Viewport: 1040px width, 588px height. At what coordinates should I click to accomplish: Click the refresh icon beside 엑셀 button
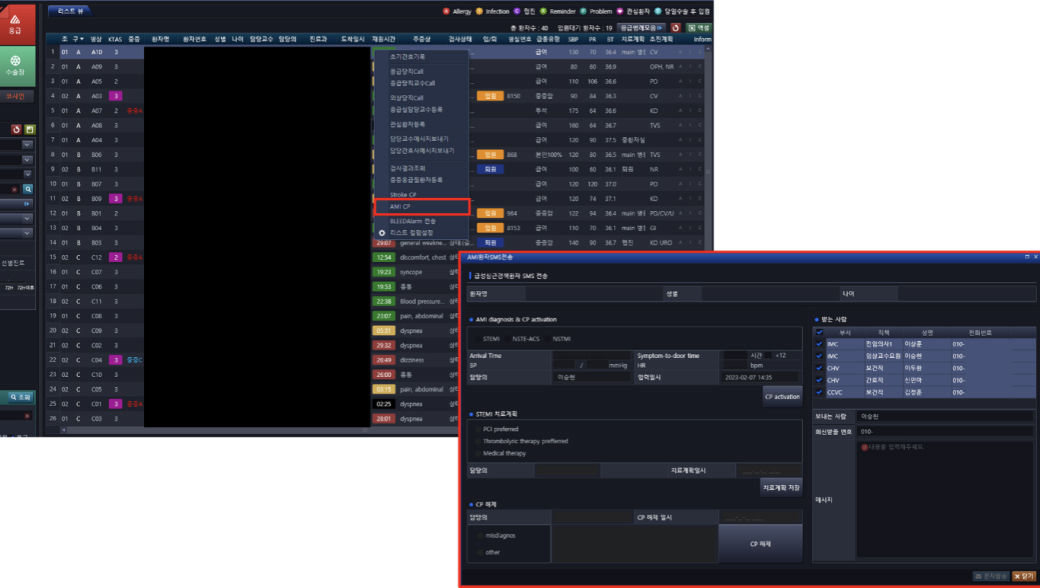coord(675,27)
